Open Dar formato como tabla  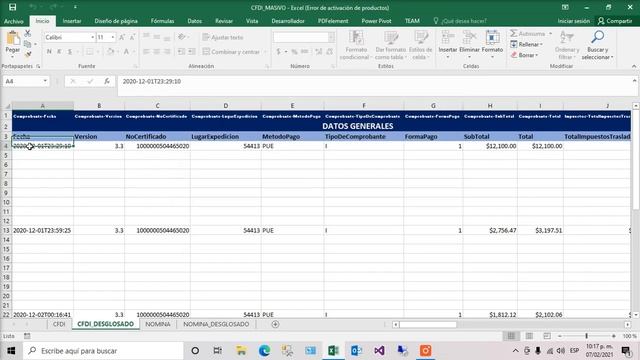[391, 45]
